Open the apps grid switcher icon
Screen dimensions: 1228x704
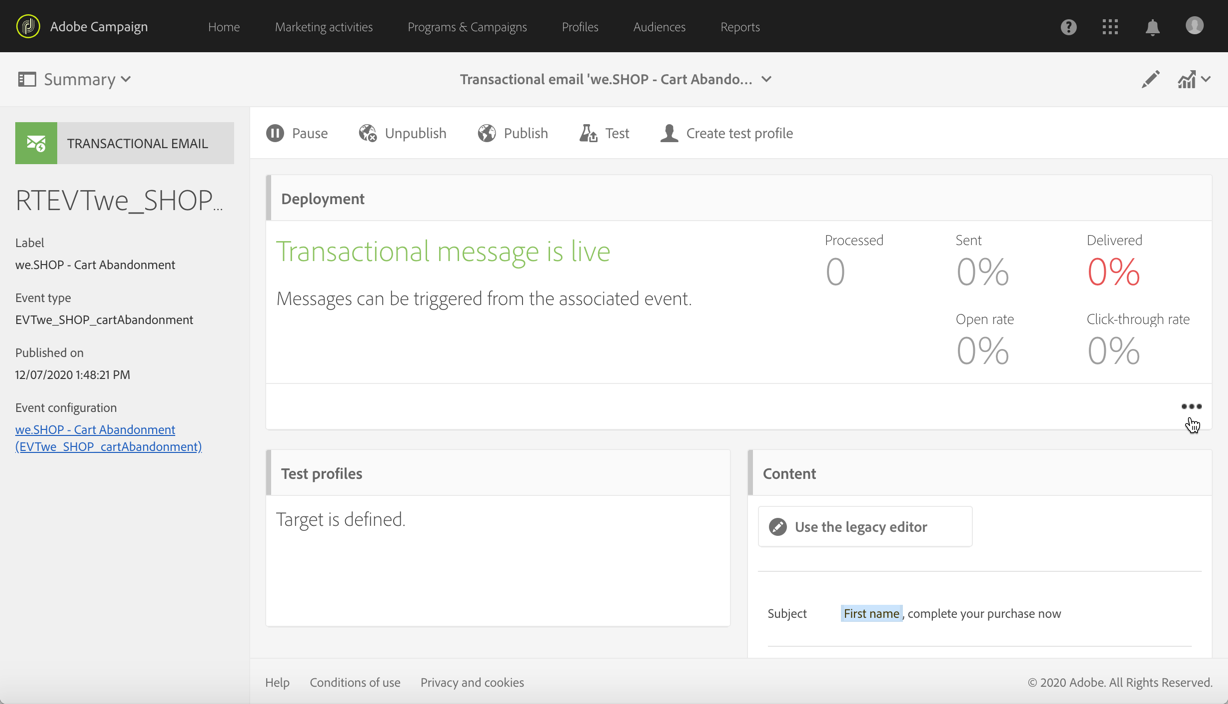[1110, 27]
